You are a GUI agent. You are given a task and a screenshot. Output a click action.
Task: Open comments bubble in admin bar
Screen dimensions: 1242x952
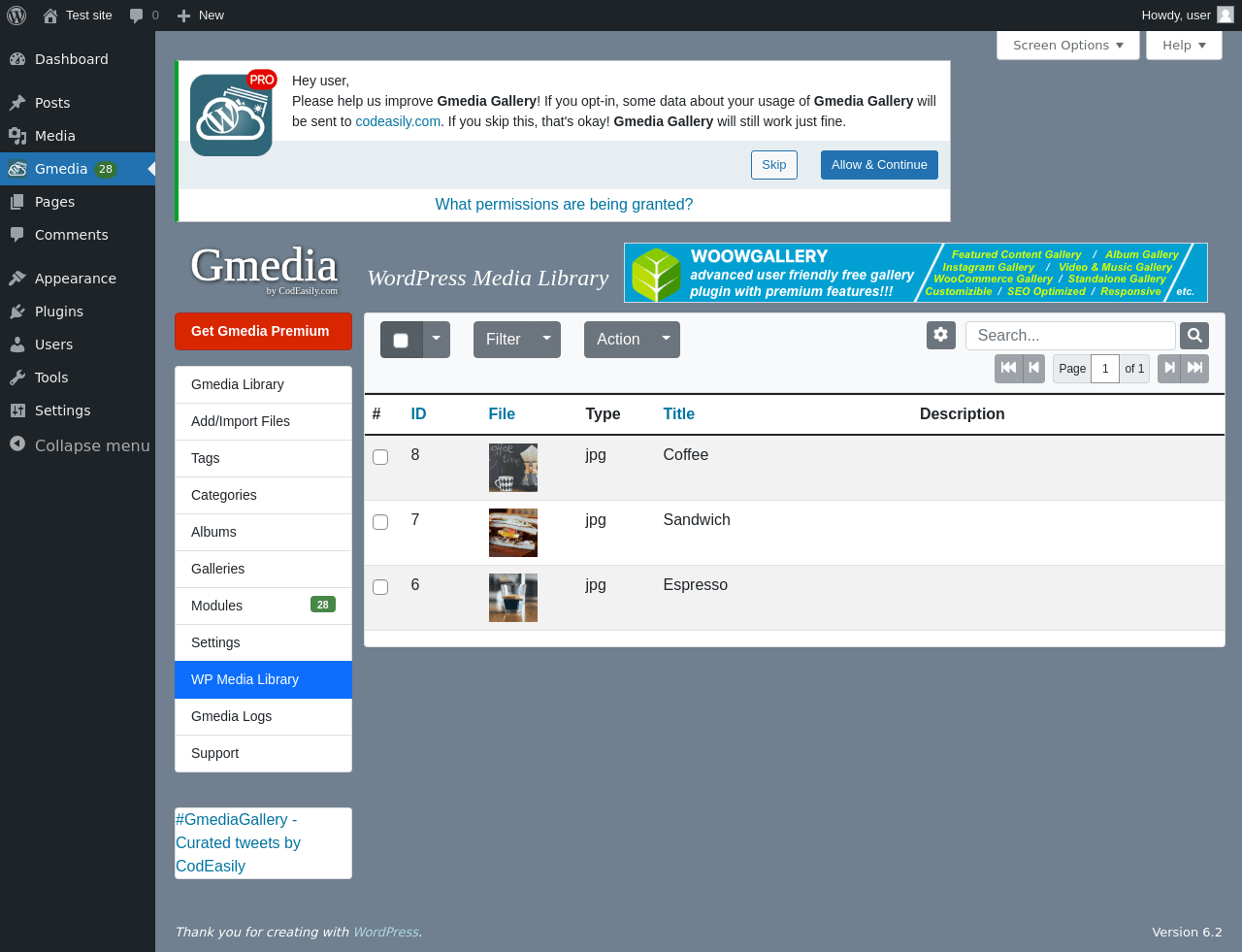[x=144, y=16]
